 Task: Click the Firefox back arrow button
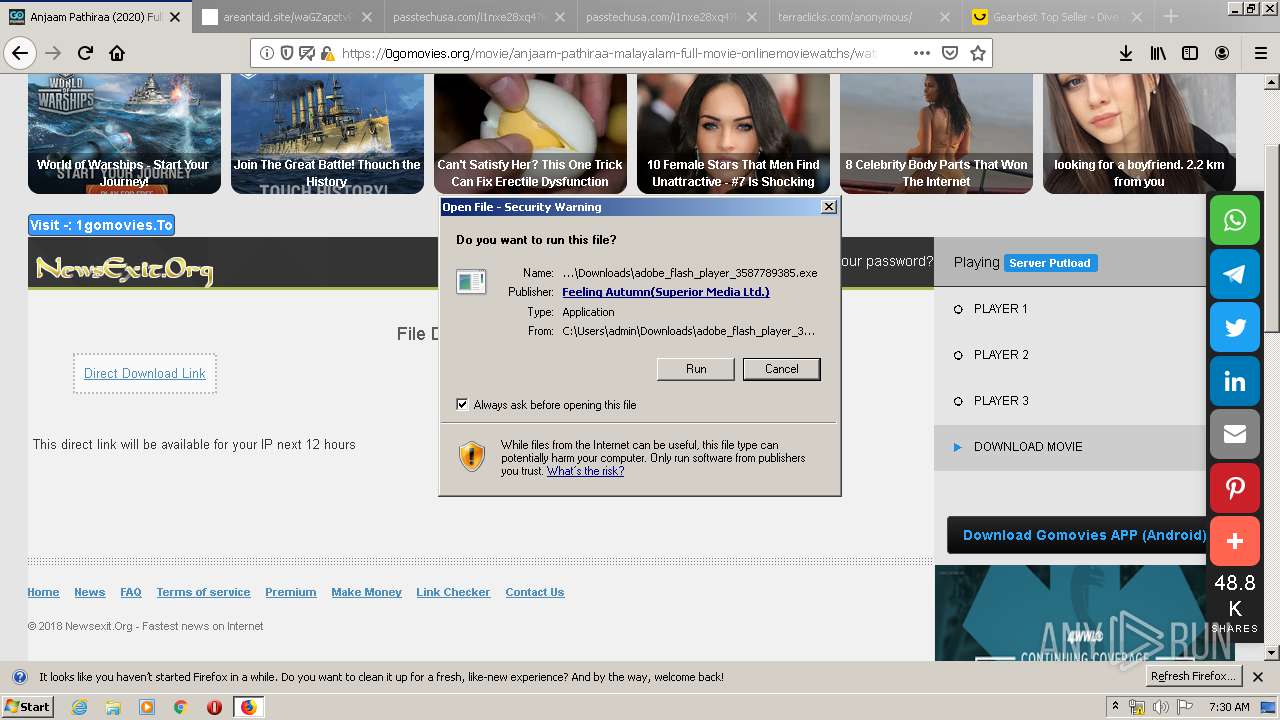pos(20,53)
